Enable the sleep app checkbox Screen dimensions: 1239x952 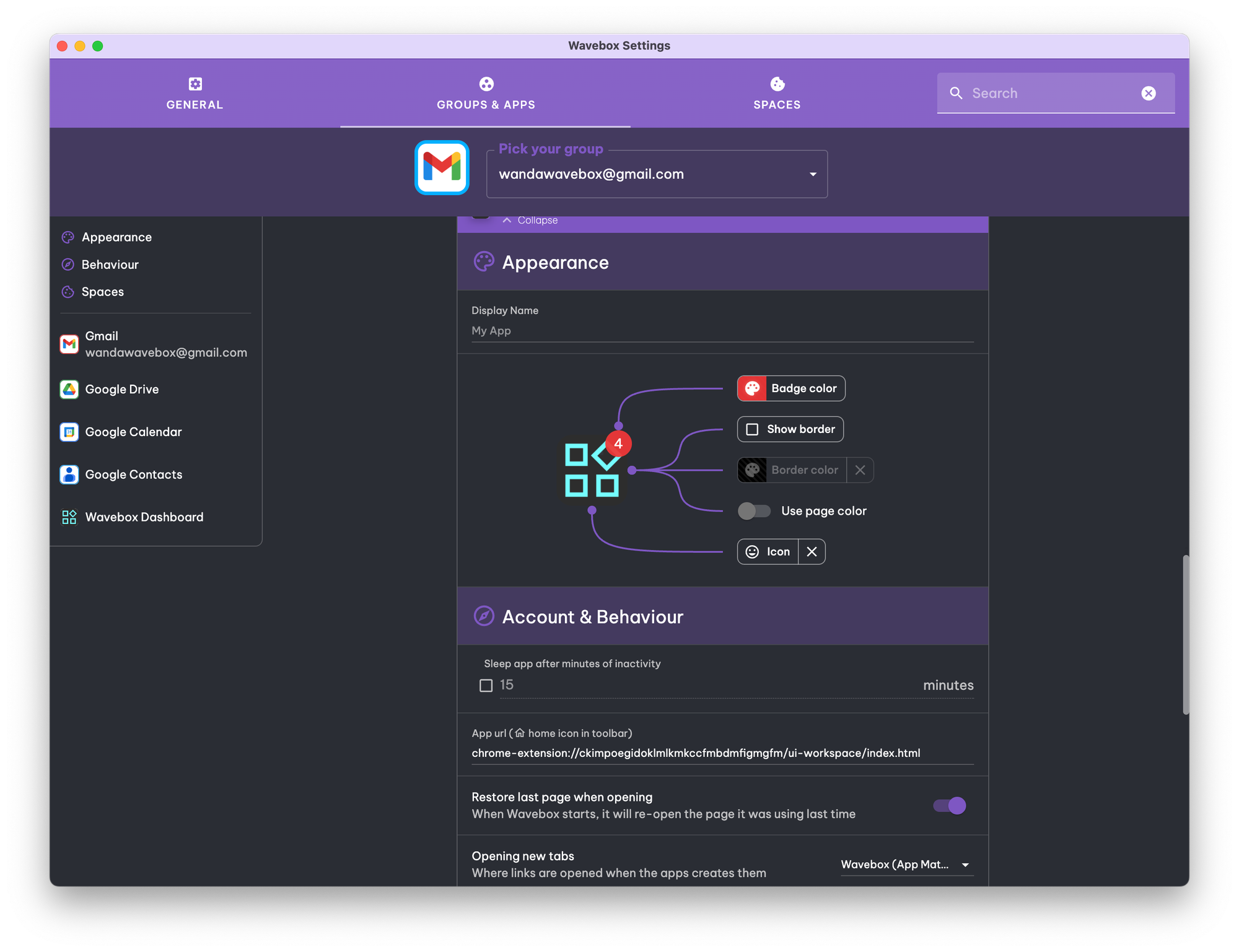pos(486,686)
